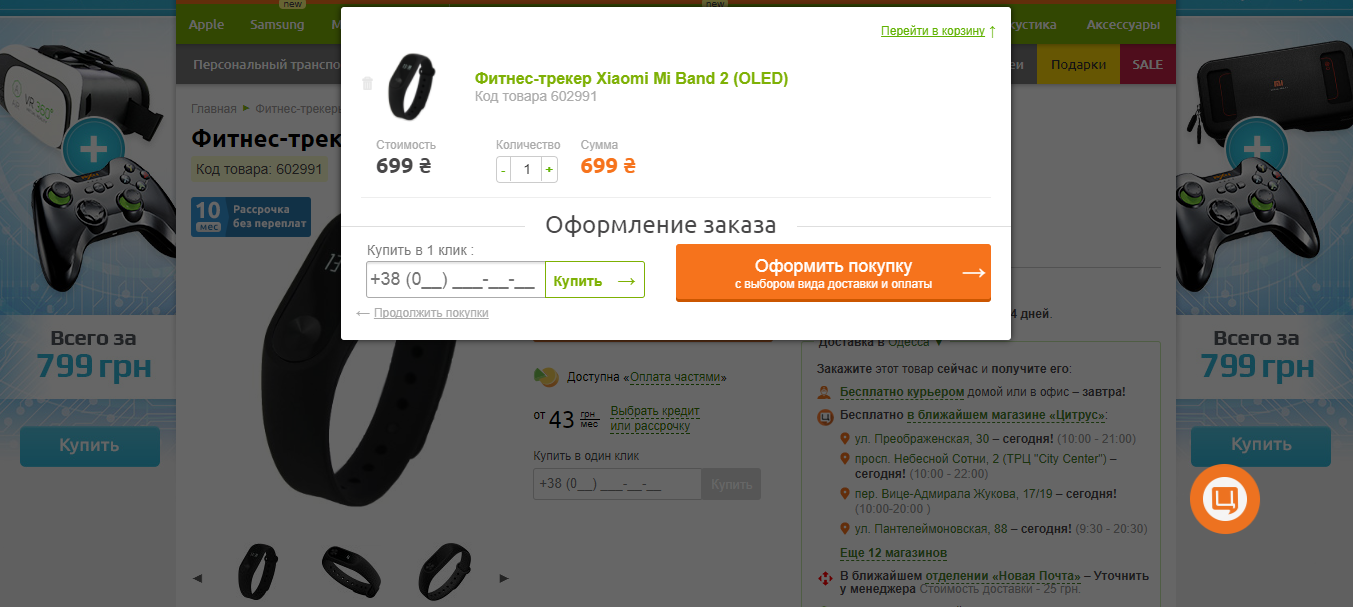Viewport: 1353px width, 607px height.
Task: Click the green Купить one-click button
Action: 595,281
